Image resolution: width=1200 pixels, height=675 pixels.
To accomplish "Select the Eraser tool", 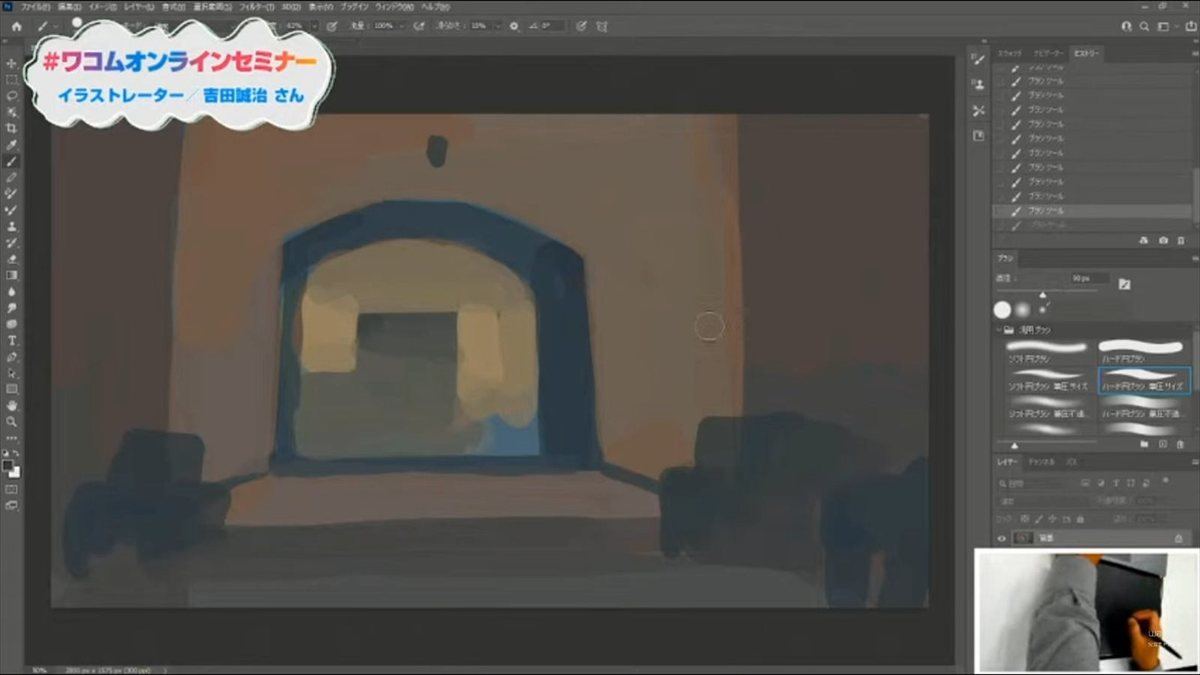I will pos(12,259).
